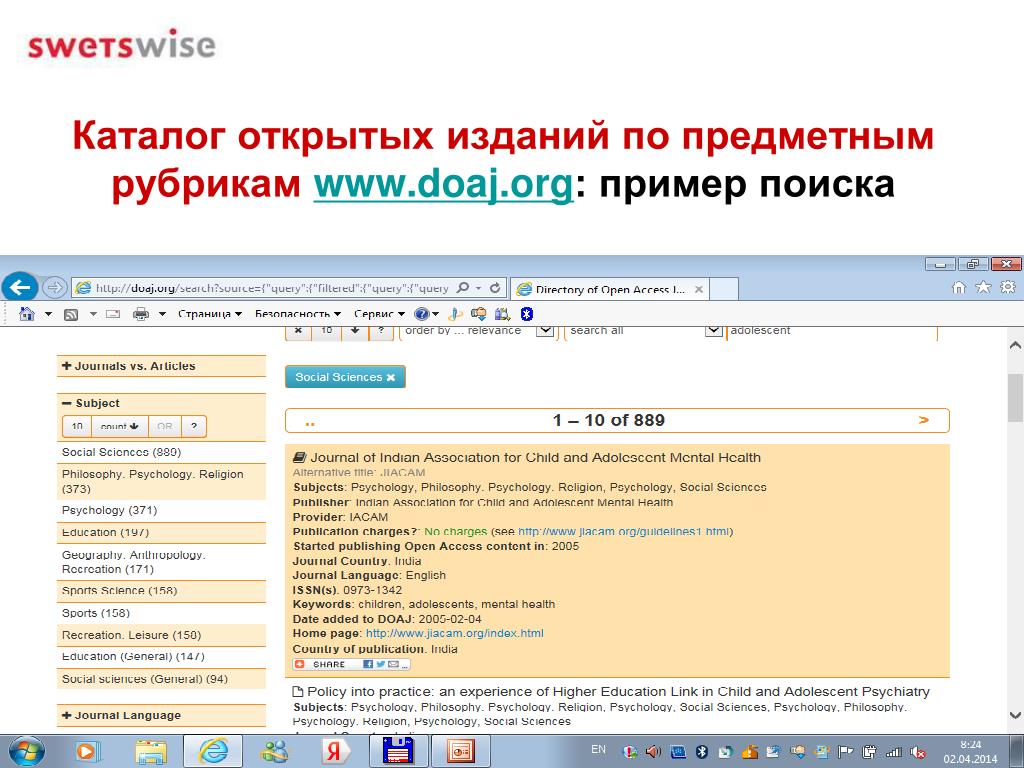Filter by Sports (158)
The height and width of the screenshot is (768, 1024).
pos(161,613)
